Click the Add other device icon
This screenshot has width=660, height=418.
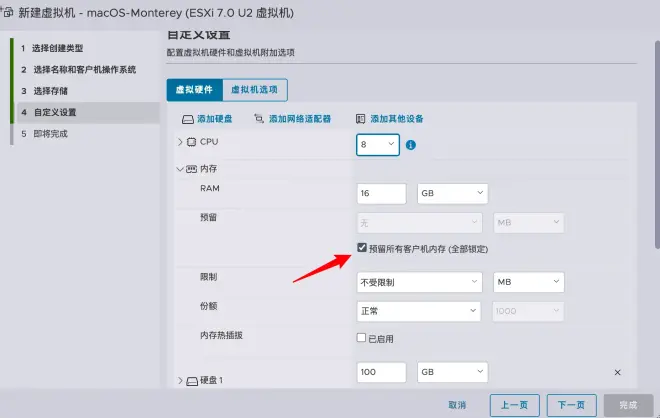[360, 119]
